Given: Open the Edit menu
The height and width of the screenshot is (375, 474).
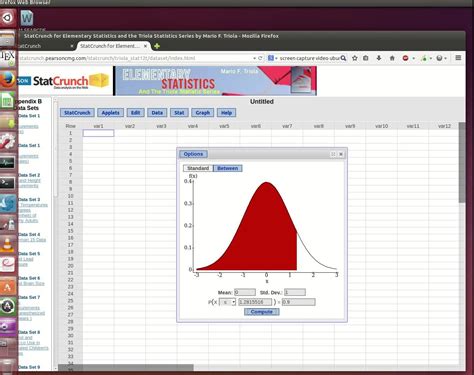Looking at the screenshot, I should pos(135,113).
